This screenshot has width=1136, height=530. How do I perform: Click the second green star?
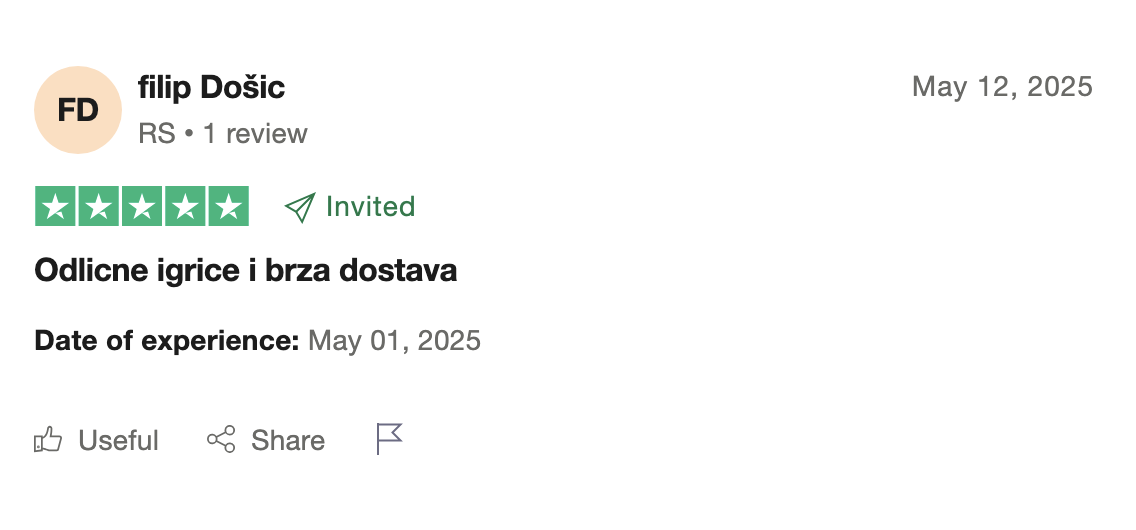[99, 207]
